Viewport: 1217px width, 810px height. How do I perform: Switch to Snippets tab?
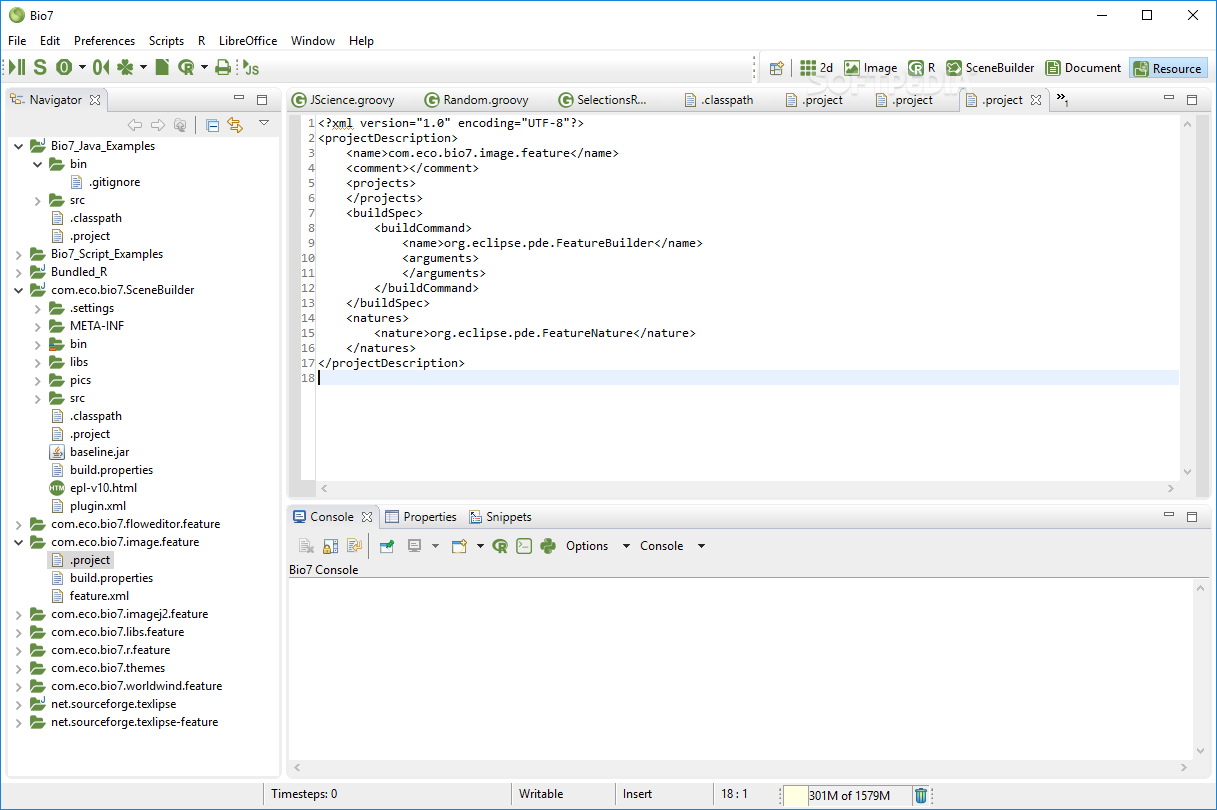(500, 517)
